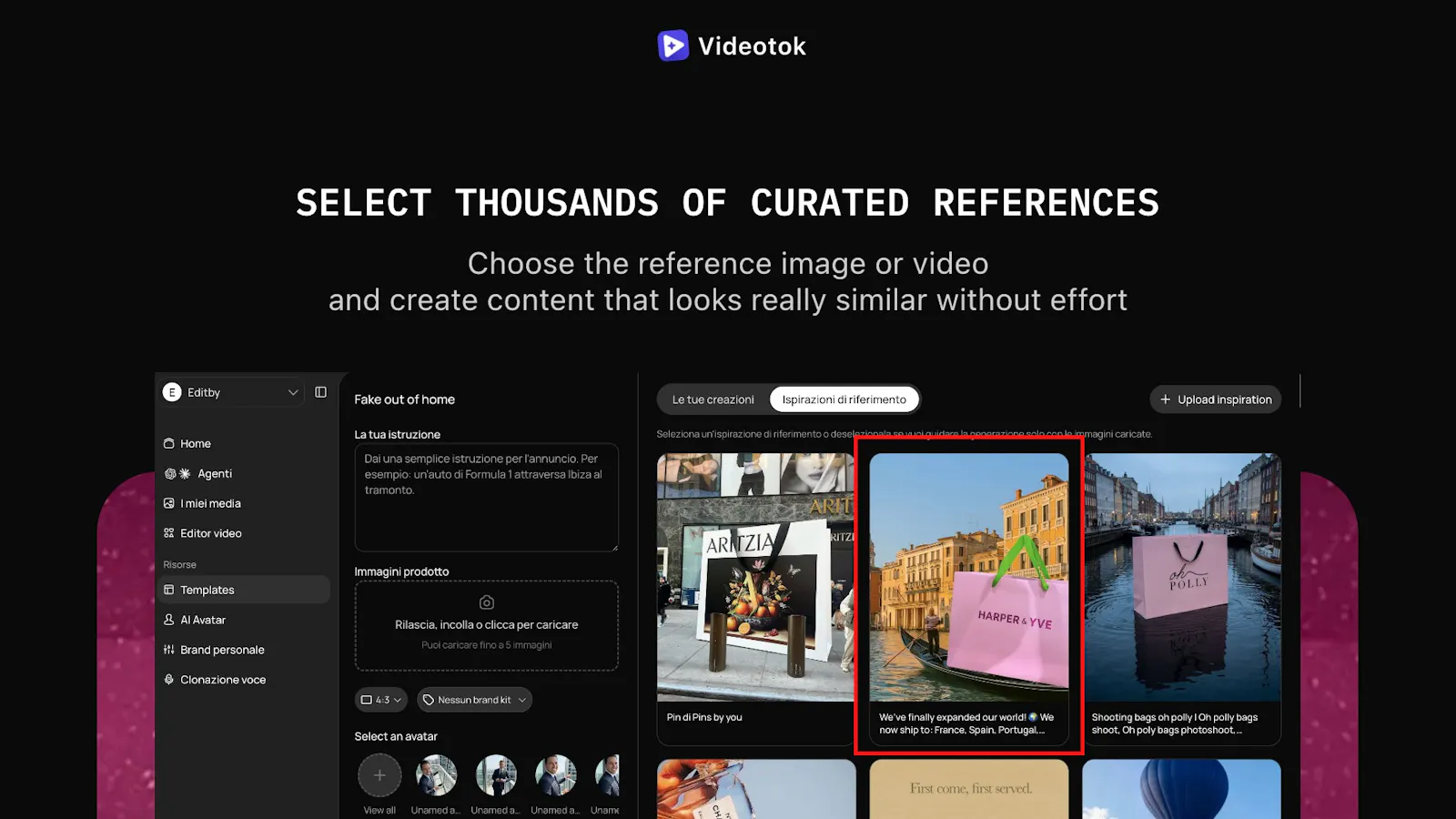The image size is (1456, 819).
Task: Click the Videotok logo icon
Action: [x=673, y=45]
